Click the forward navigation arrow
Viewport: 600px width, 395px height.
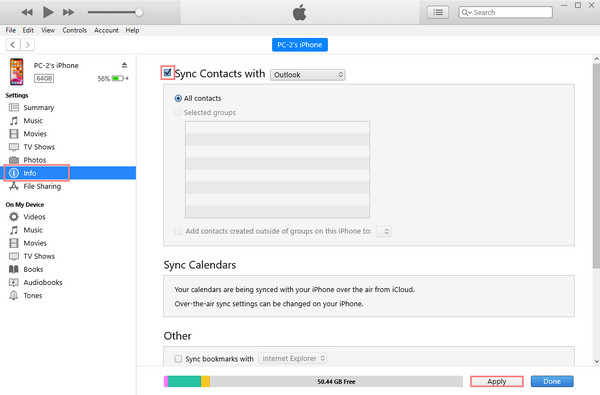point(27,45)
